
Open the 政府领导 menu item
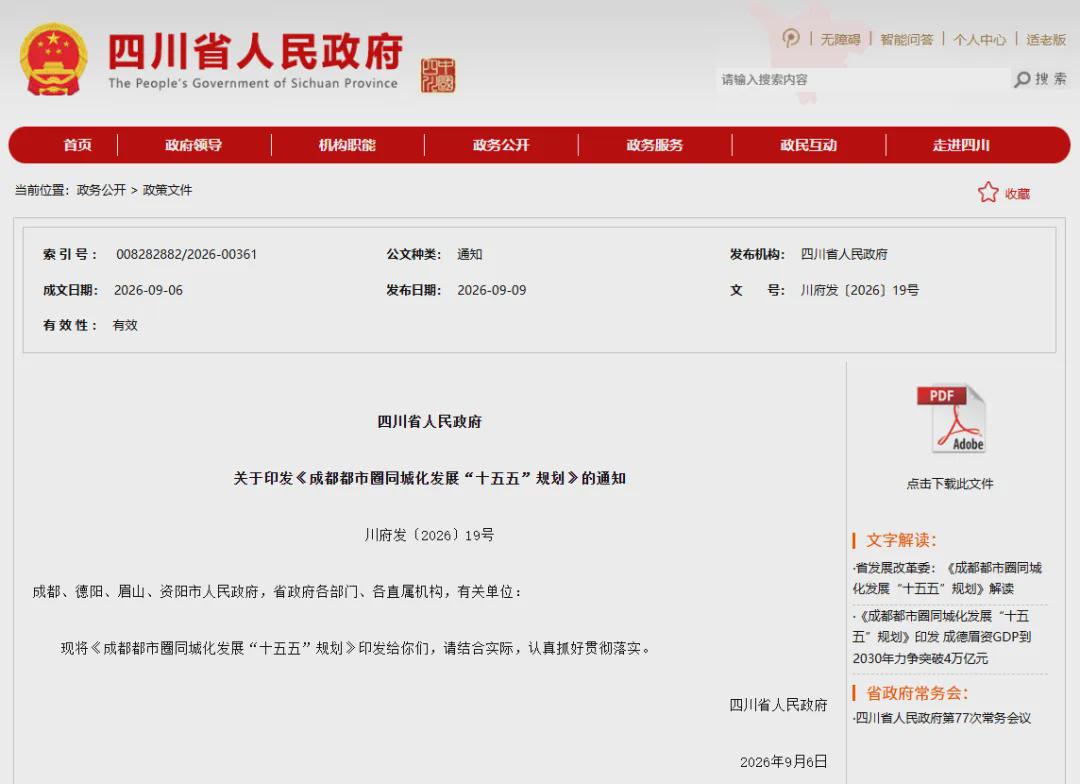tap(194, 145)
